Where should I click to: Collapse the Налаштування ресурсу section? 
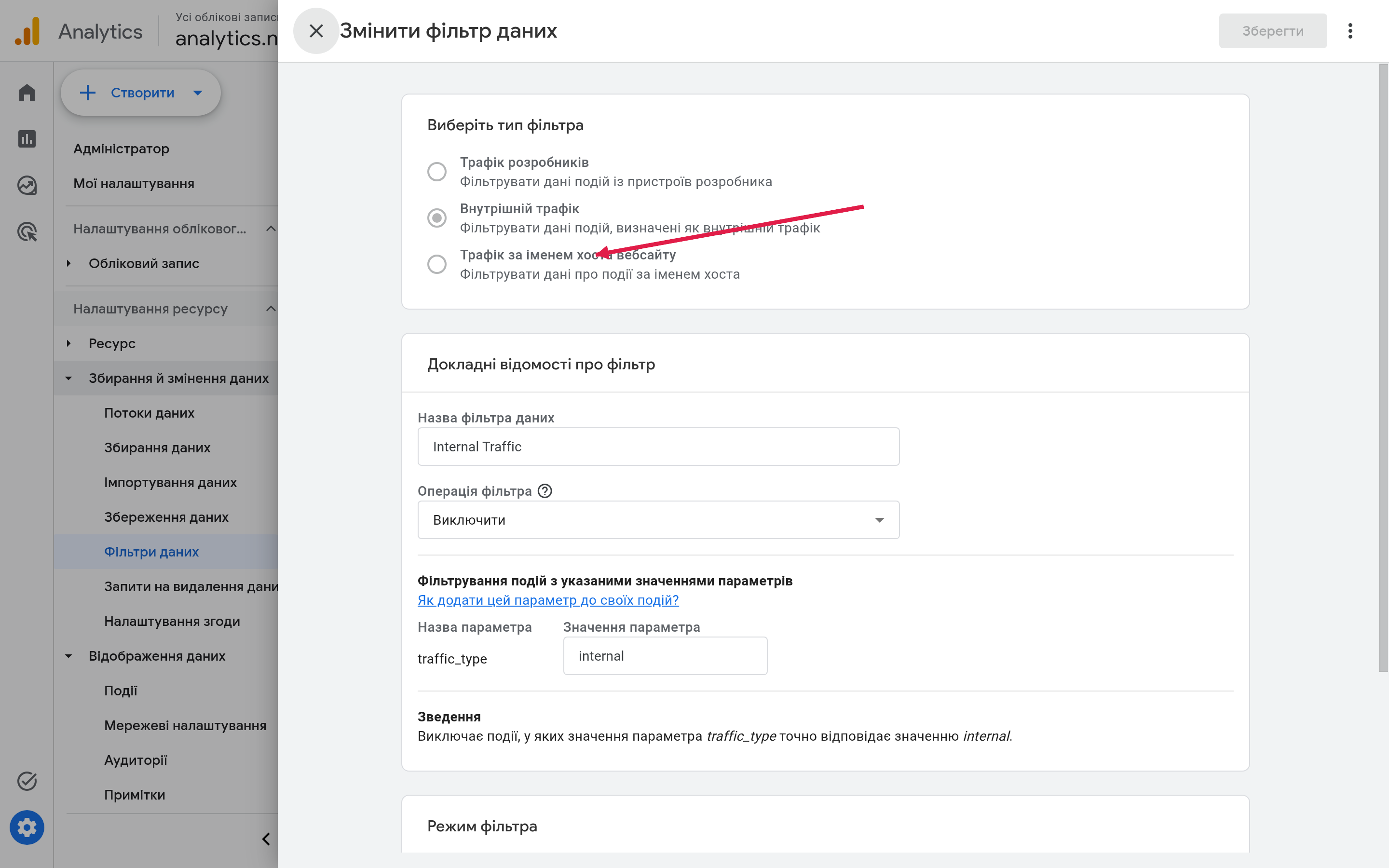(x=271, y=309)
